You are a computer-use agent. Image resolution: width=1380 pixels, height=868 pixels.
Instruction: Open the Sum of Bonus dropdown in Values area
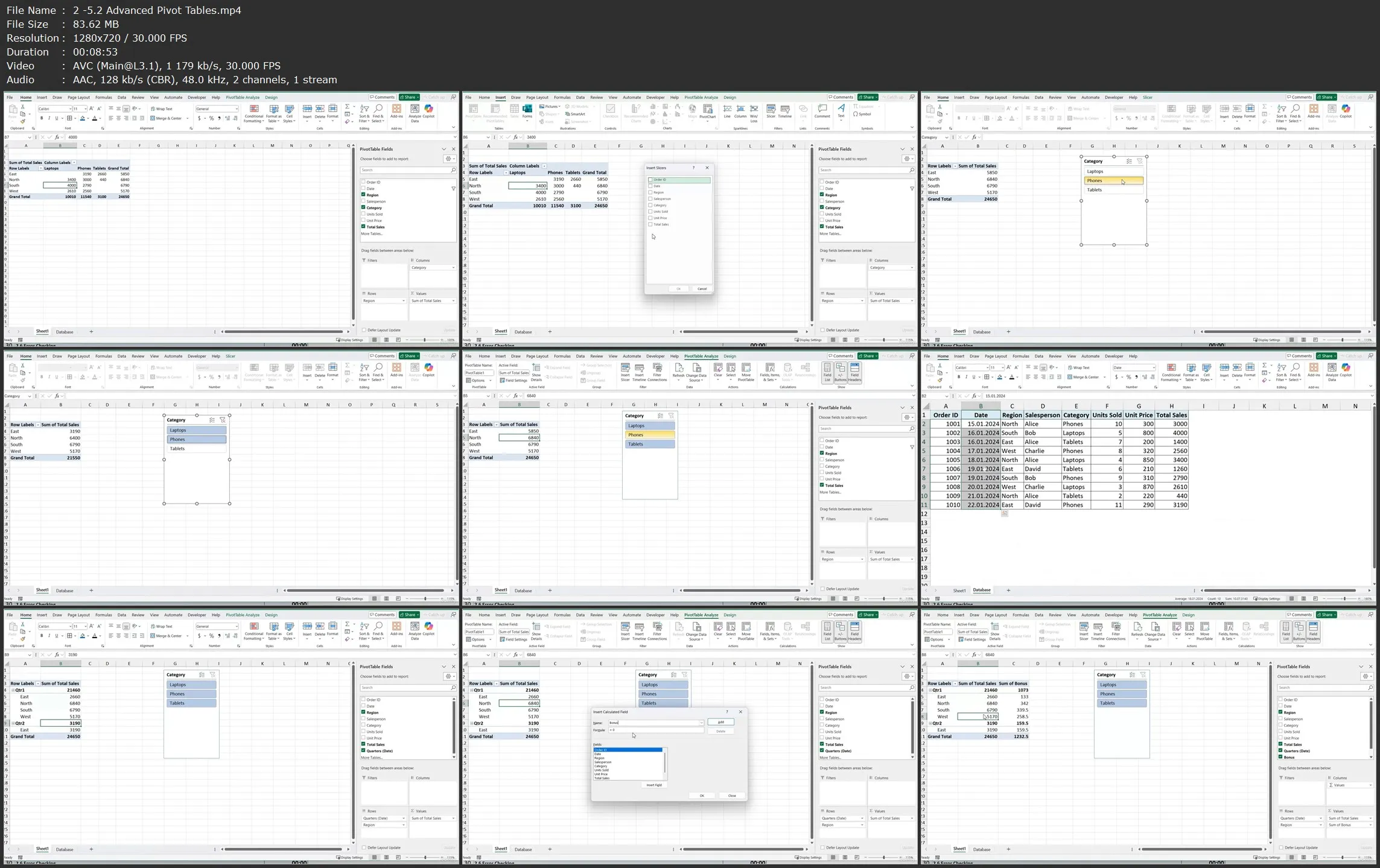coord(1370,825)
